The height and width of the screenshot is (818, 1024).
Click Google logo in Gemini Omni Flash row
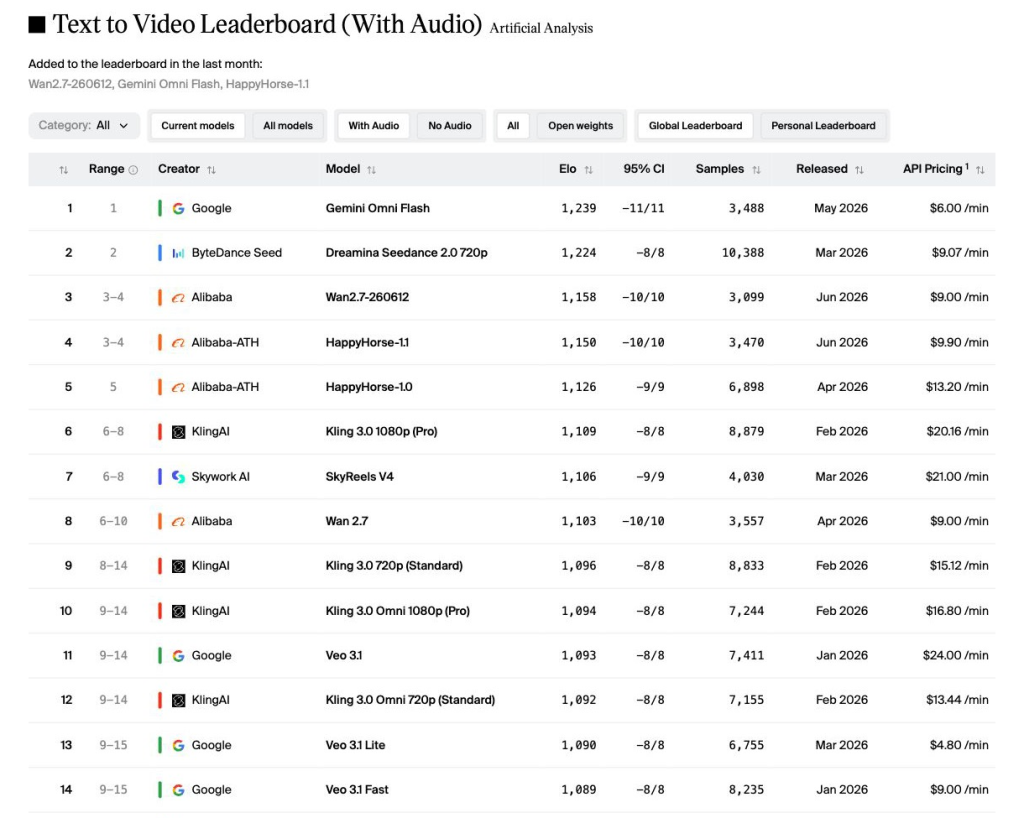178,208
